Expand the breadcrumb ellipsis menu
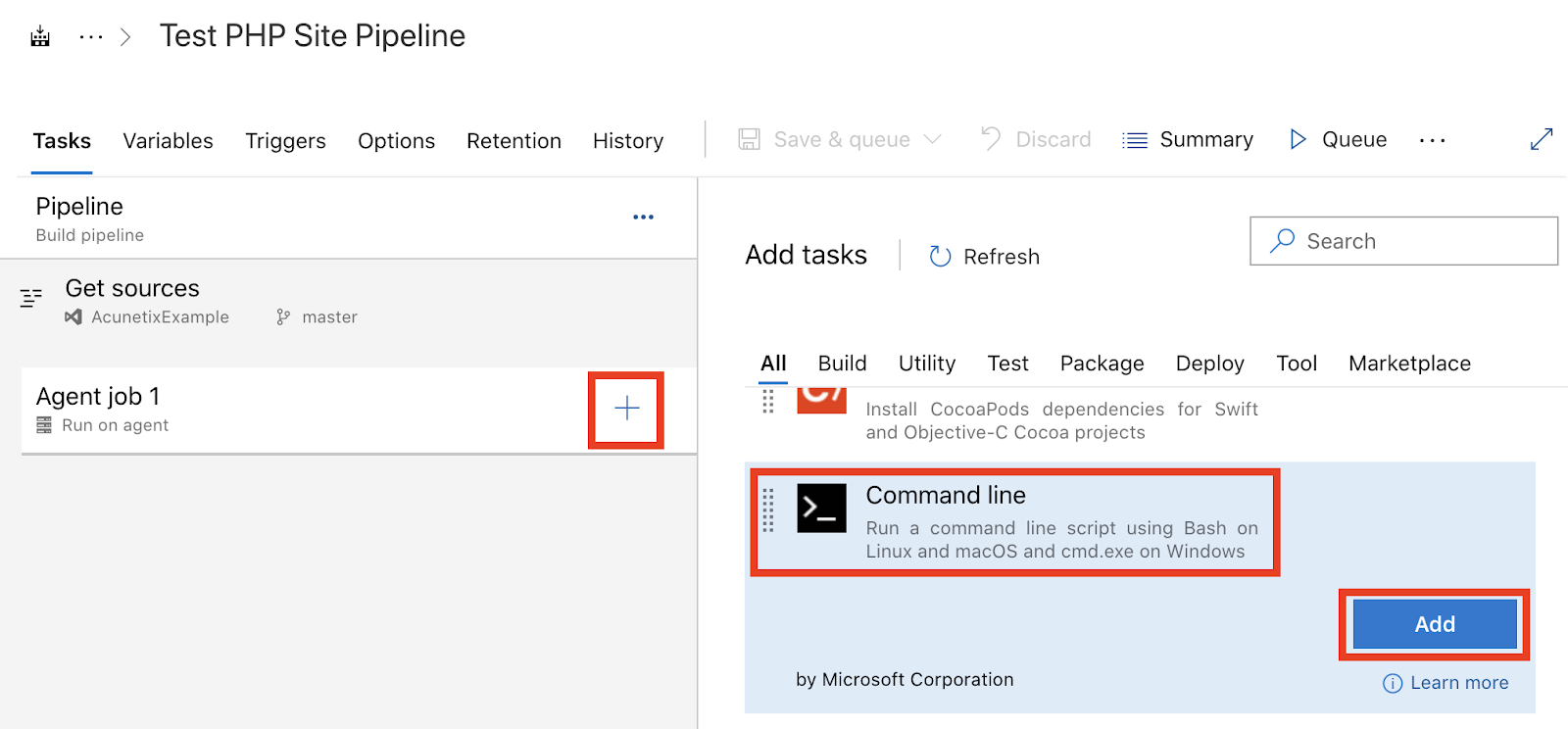1568x729 pixels. coord(91,37)
